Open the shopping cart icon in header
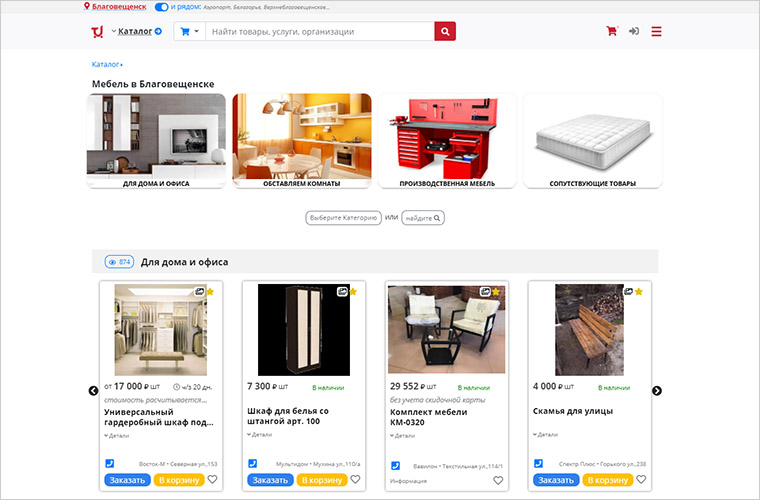The image size is (760, 500). (x=611, y=31)
